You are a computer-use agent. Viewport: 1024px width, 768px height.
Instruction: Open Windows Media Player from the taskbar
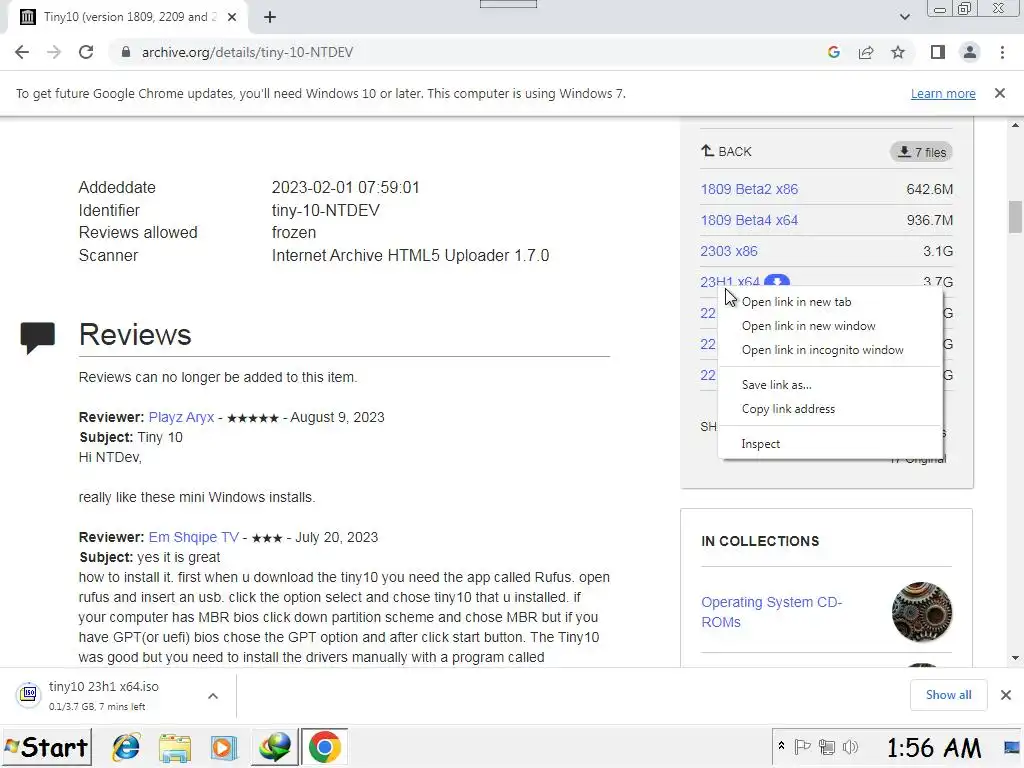pos(223,748)
